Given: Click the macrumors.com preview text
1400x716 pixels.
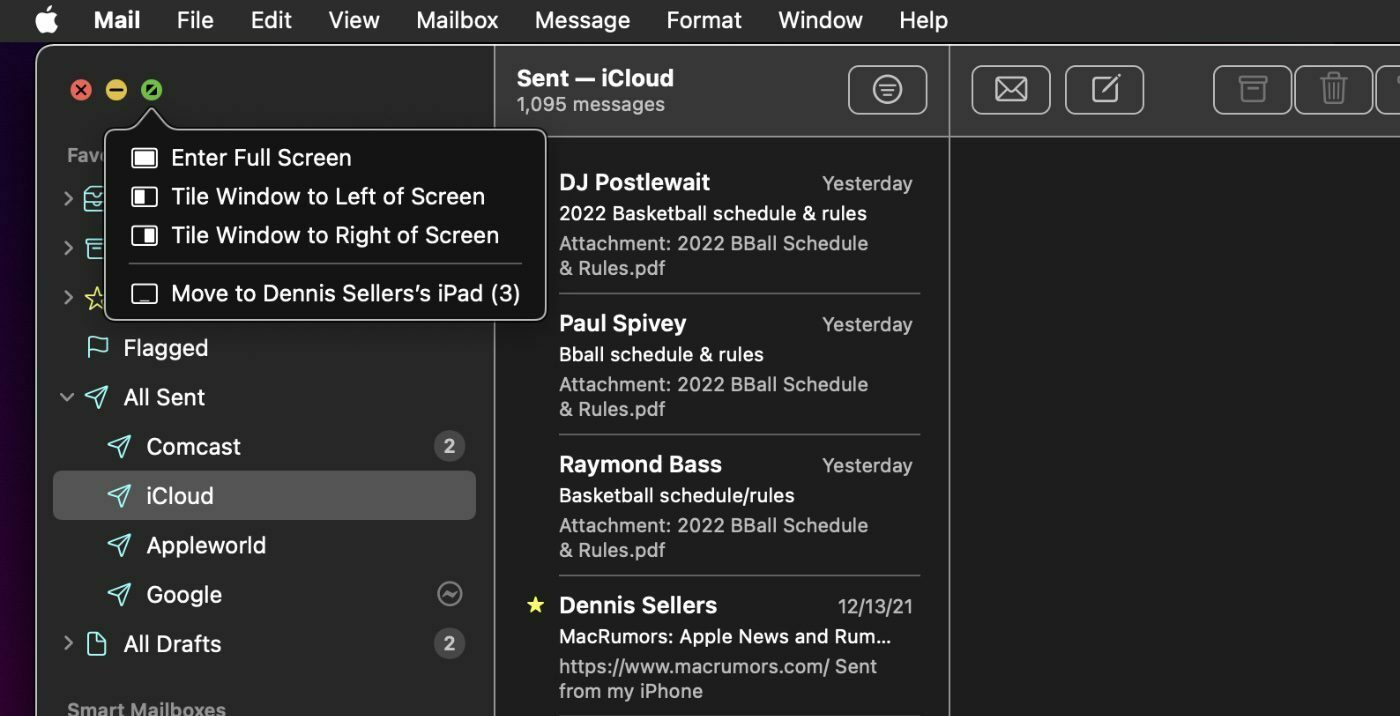Looking at the screenshot, I should click(718, 678).
